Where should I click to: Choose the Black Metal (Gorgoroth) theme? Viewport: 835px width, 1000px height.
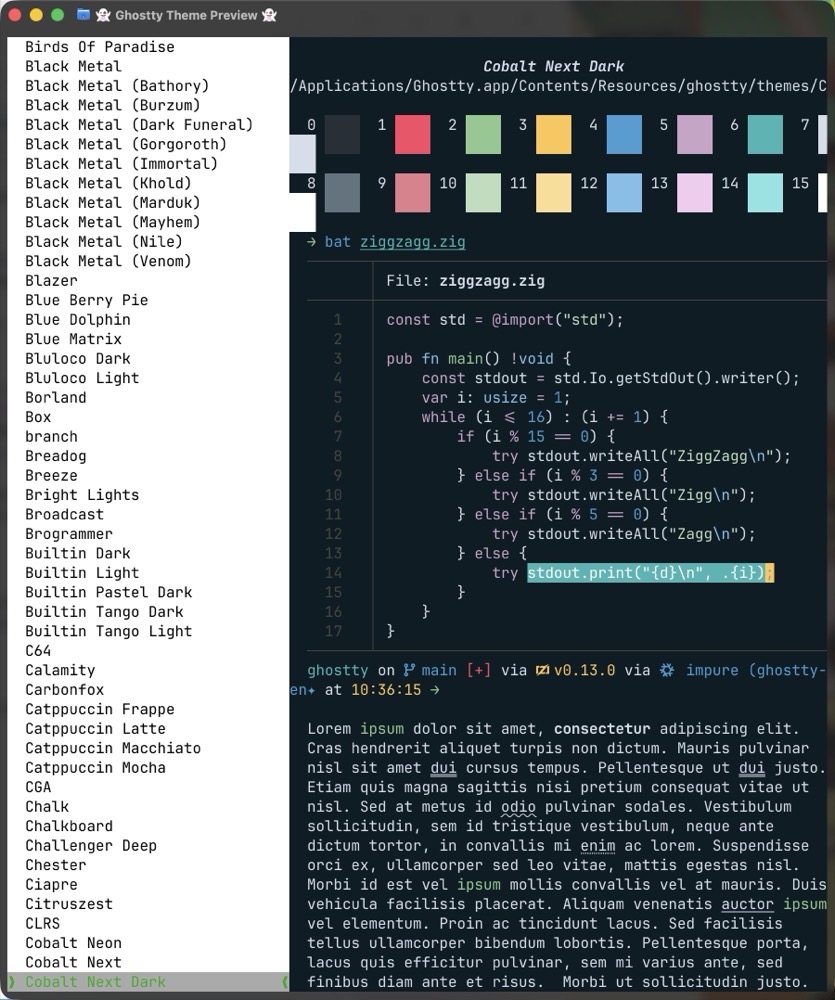pos(126,144)
